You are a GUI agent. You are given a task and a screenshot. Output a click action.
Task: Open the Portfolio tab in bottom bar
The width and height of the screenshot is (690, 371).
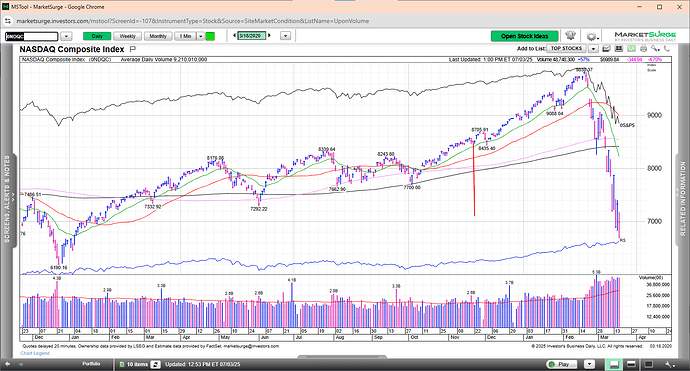(91, 364)
